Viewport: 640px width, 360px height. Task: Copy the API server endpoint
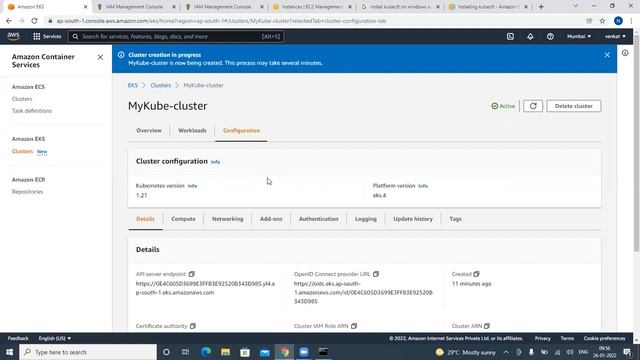[x=191, y=274]
